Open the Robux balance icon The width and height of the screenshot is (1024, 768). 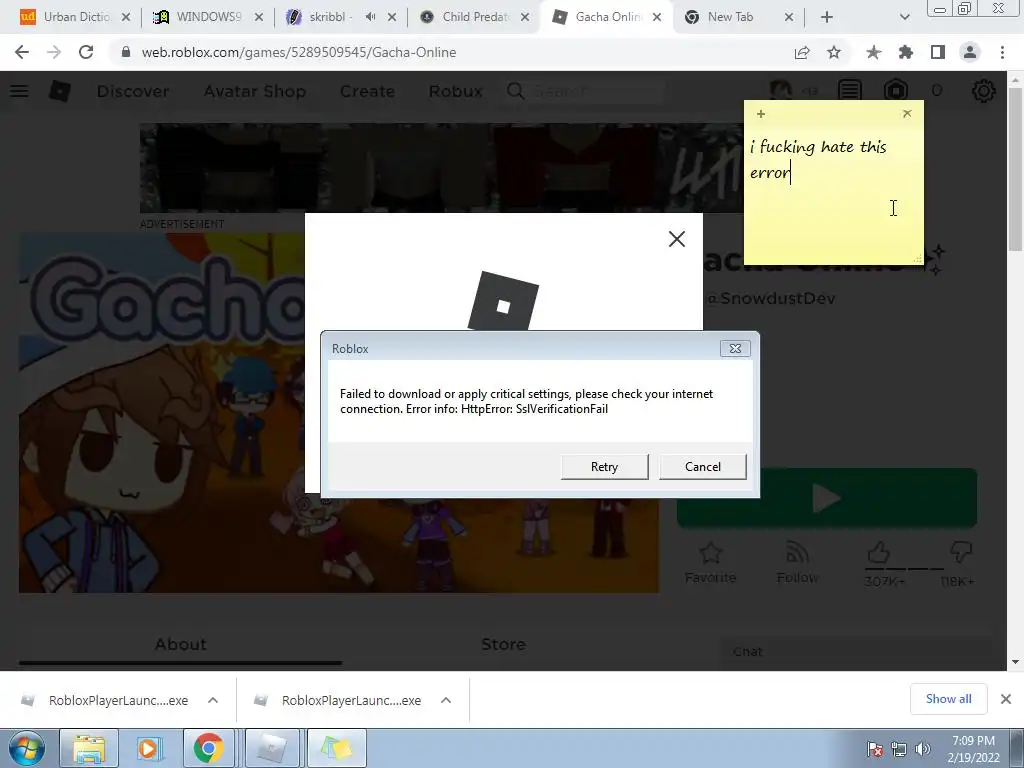click(x=896, y=91)
